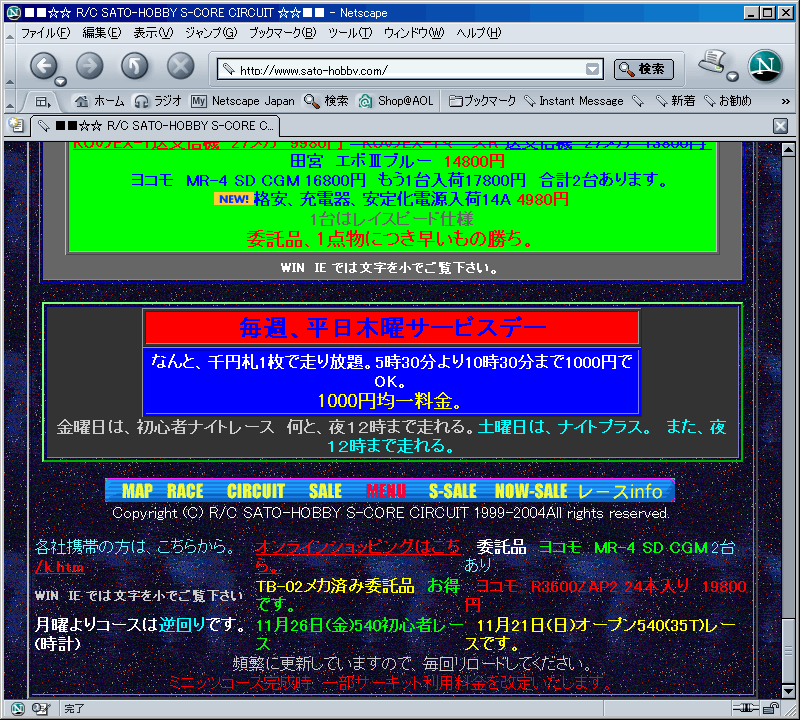Click the 毎週、平日木曜サービスデー red banner
Screen dimensions: 800x720
coord(392,328)
